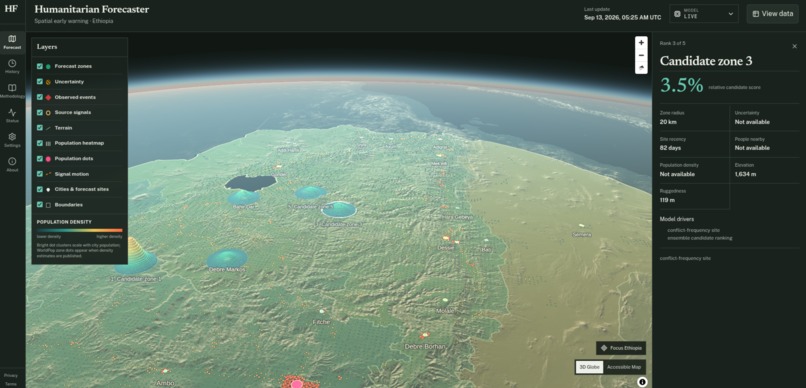Click the 3.5% candidate score value
This screenshot has height=388, width=806.
[682, 86]
